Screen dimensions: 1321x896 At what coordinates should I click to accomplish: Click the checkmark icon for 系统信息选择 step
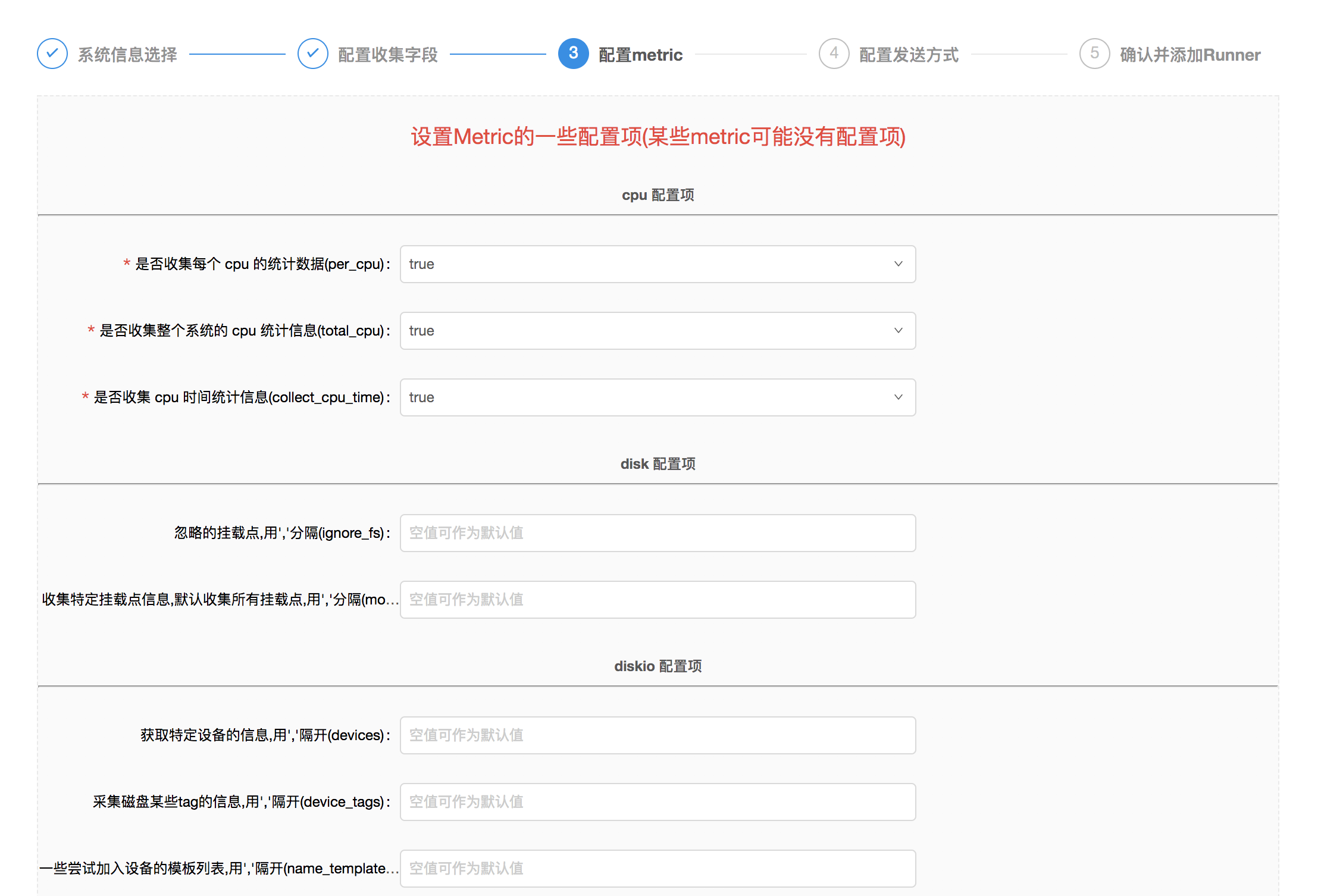click(x=52, y=54)
